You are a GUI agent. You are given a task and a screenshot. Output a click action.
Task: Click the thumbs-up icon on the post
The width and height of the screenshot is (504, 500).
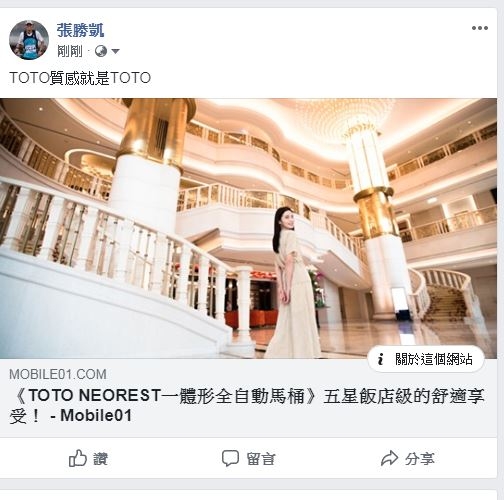[x=78, y=458]
